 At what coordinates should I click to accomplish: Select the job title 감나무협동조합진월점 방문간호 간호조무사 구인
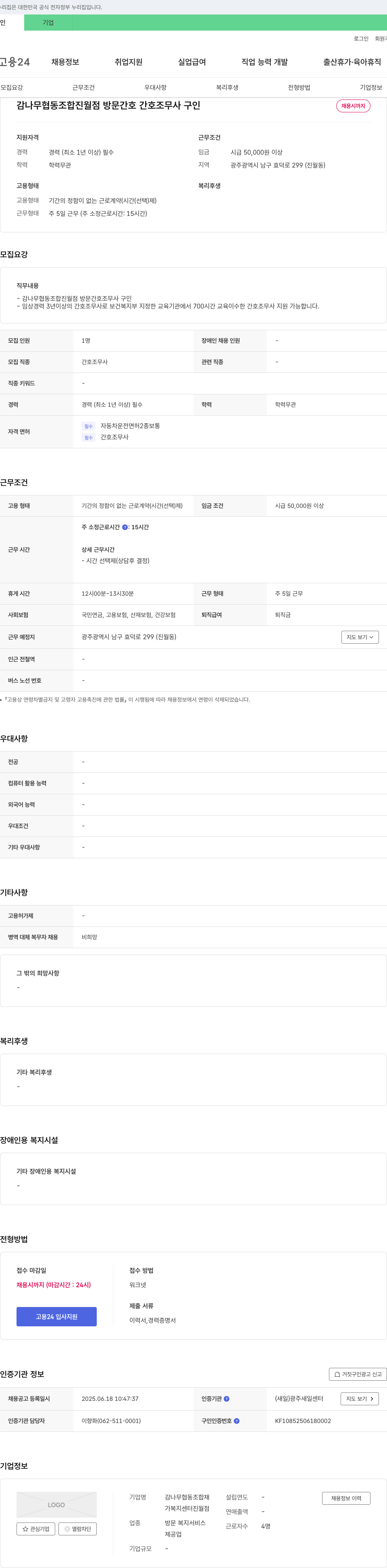[x=108, y=105]
